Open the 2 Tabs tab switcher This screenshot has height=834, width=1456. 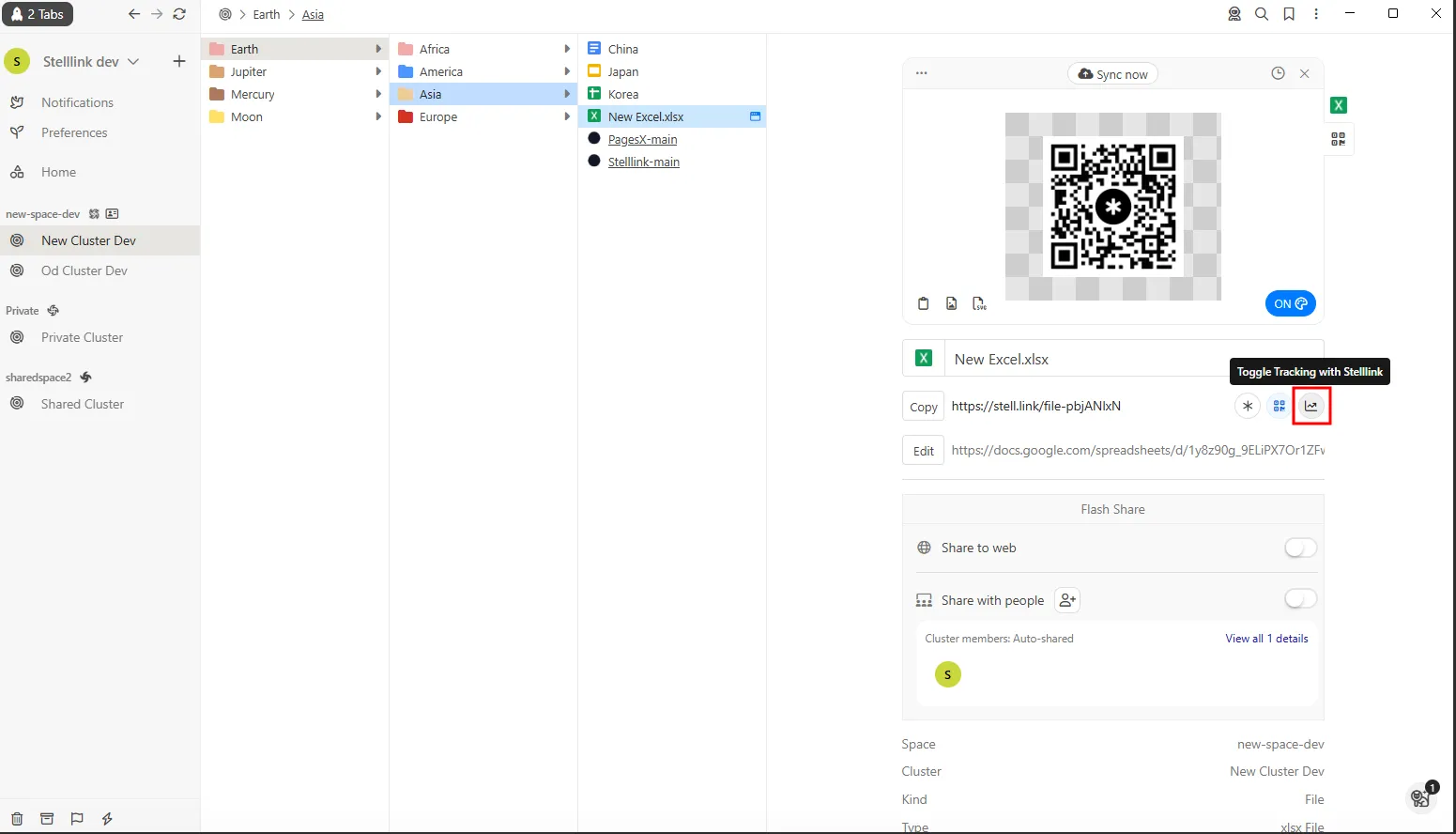coord(38,14)
